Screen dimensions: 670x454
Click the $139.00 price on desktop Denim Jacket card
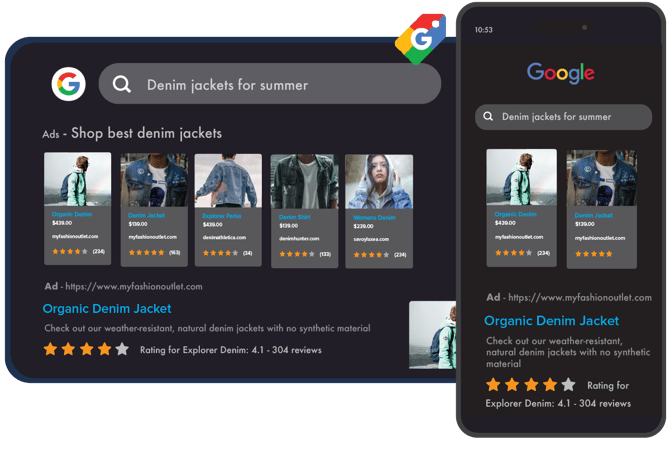pyautogui.click(x=138, y=224)
